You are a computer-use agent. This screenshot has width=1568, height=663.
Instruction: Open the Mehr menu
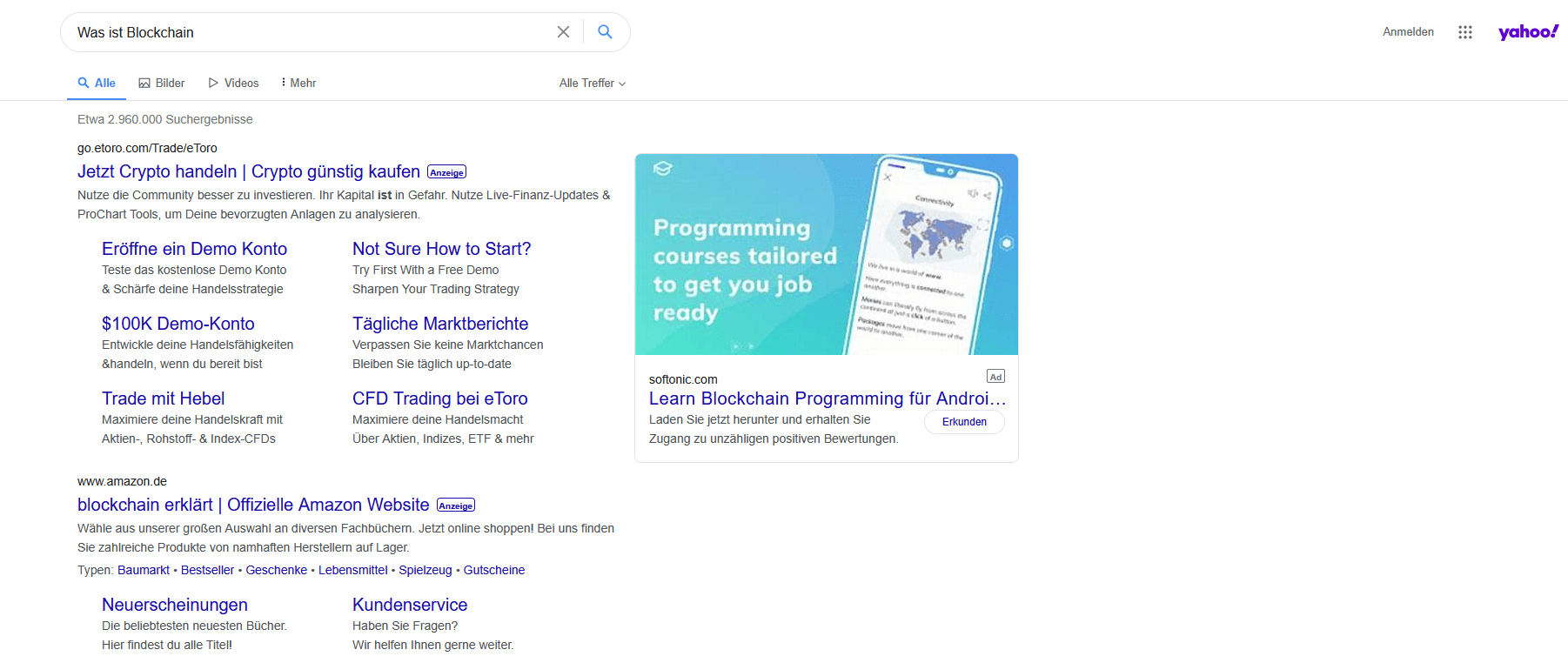pyautogui.click(x=298, y=83)
